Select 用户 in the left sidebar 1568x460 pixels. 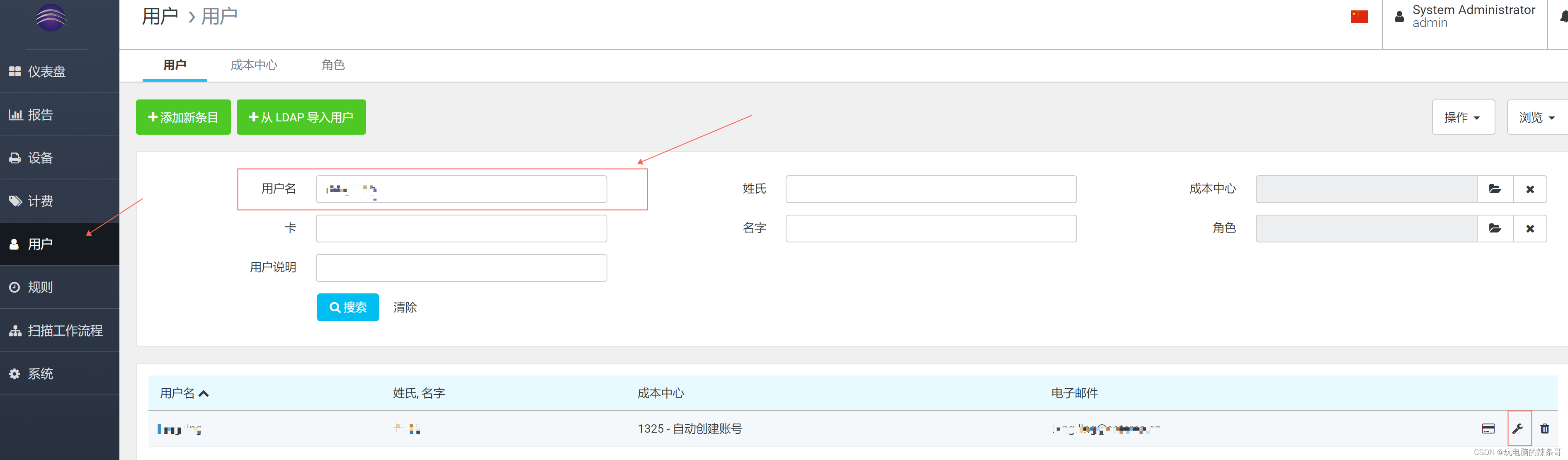coord(60,244)
